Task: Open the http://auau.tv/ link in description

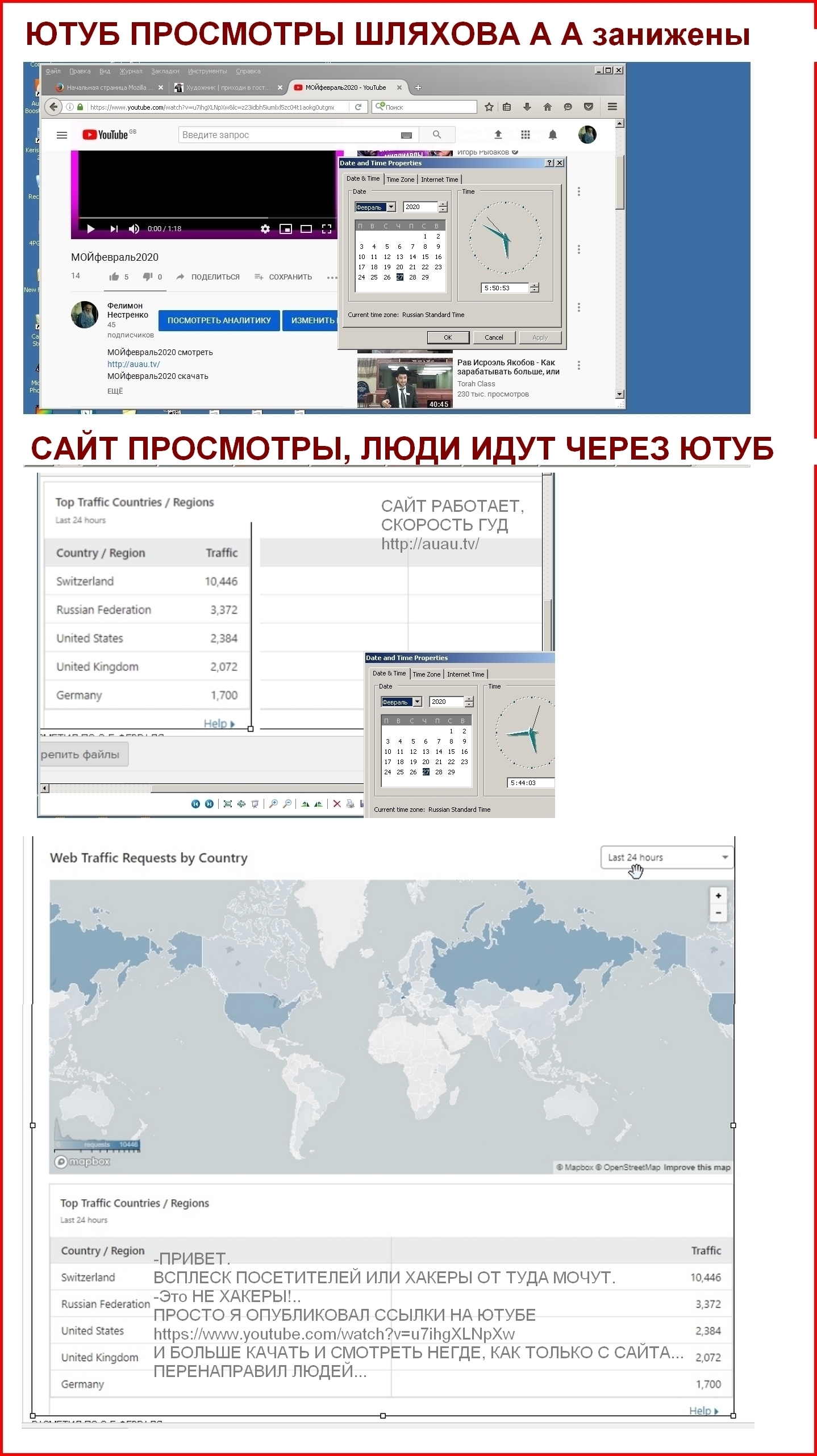Action: tap(134, 364)
